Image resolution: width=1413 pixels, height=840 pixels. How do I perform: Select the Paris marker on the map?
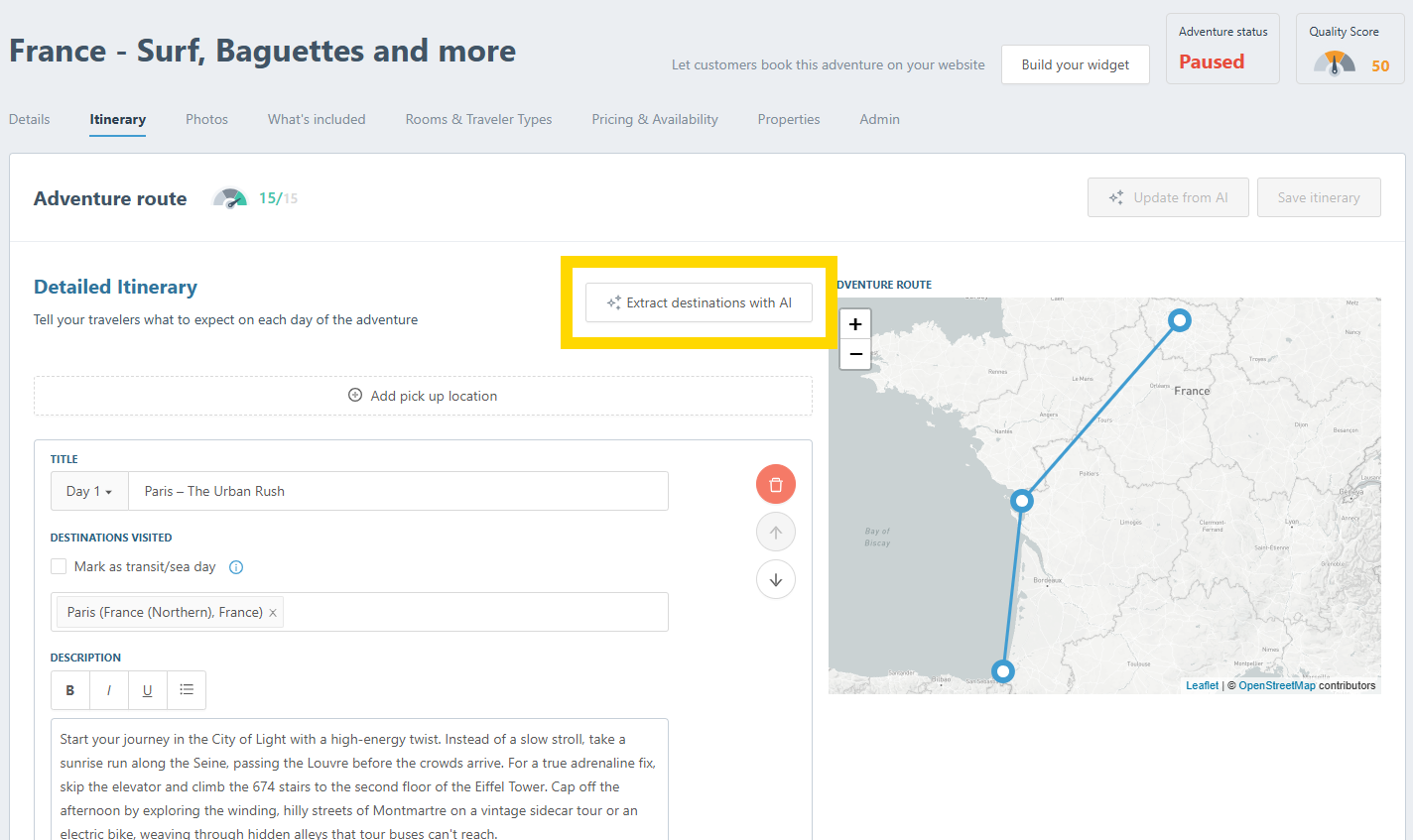click(x=1179, y=320)
